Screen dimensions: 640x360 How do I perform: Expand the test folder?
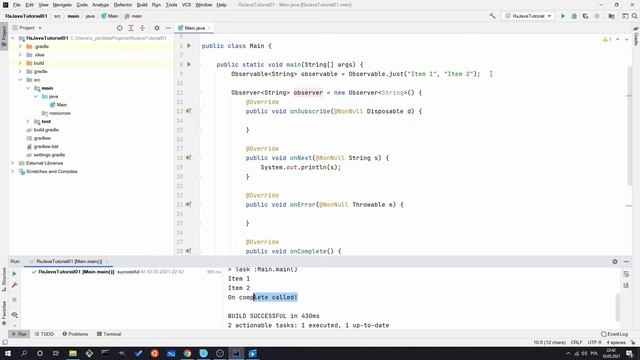28,121
